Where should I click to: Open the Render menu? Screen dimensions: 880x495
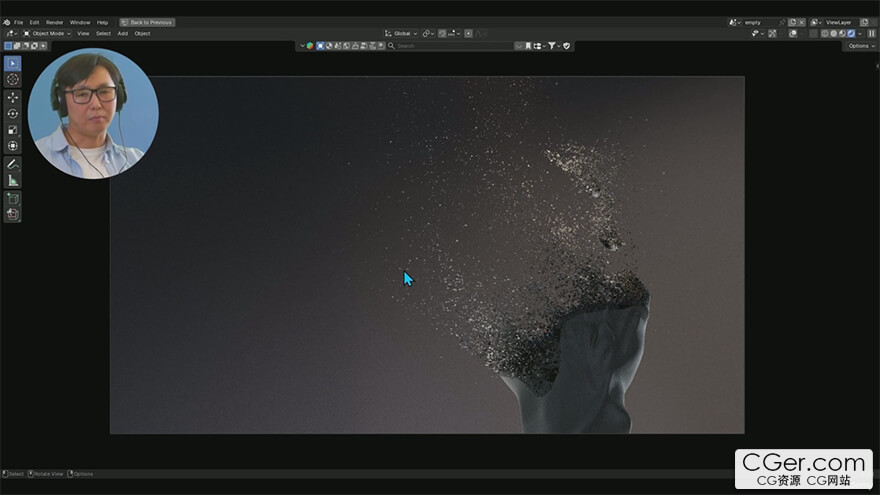pyautogui.click(x=54, y=22)
